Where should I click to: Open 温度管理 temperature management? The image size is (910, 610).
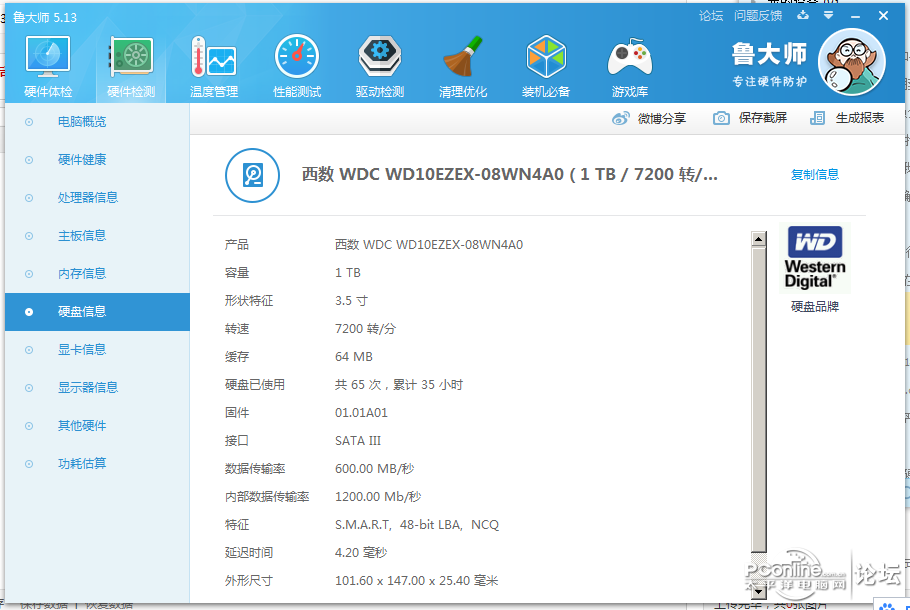click(x=214, y=66)
